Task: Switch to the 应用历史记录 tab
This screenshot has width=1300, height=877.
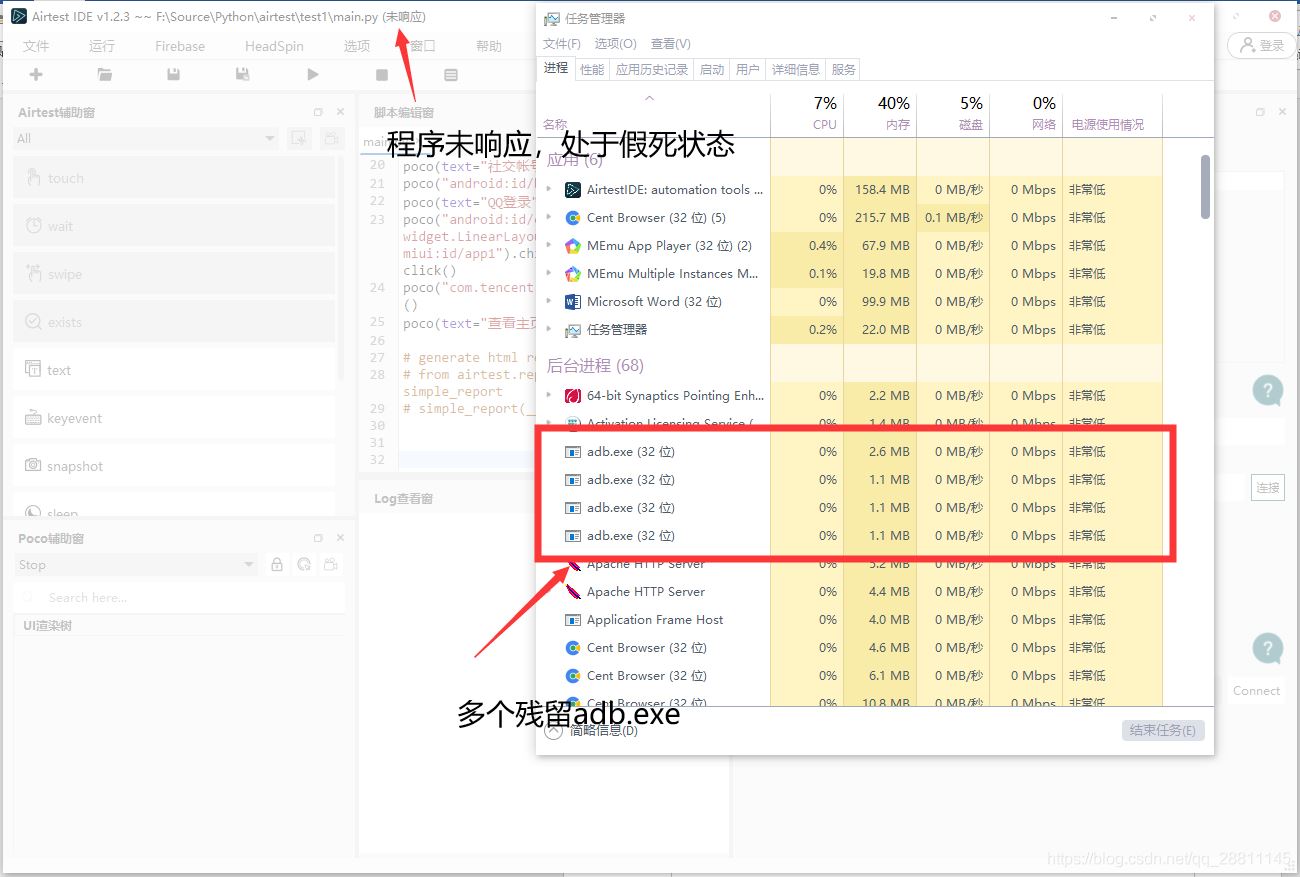Action: 652,69
